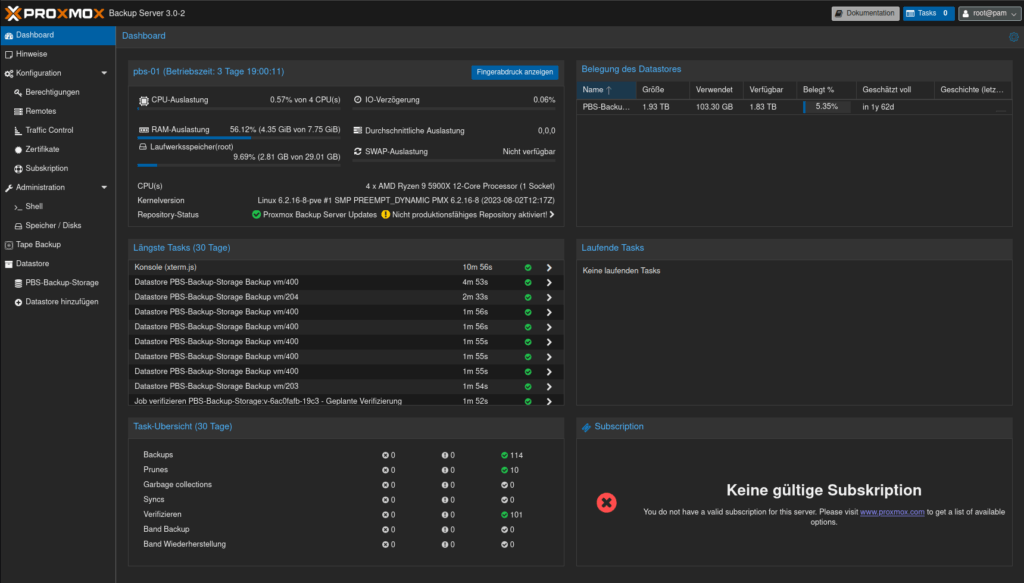Click Backups warning count icon

[x=445, y=455]
